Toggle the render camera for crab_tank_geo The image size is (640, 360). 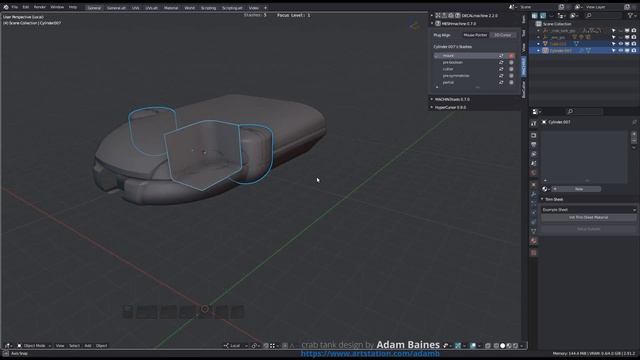[633, 31]
